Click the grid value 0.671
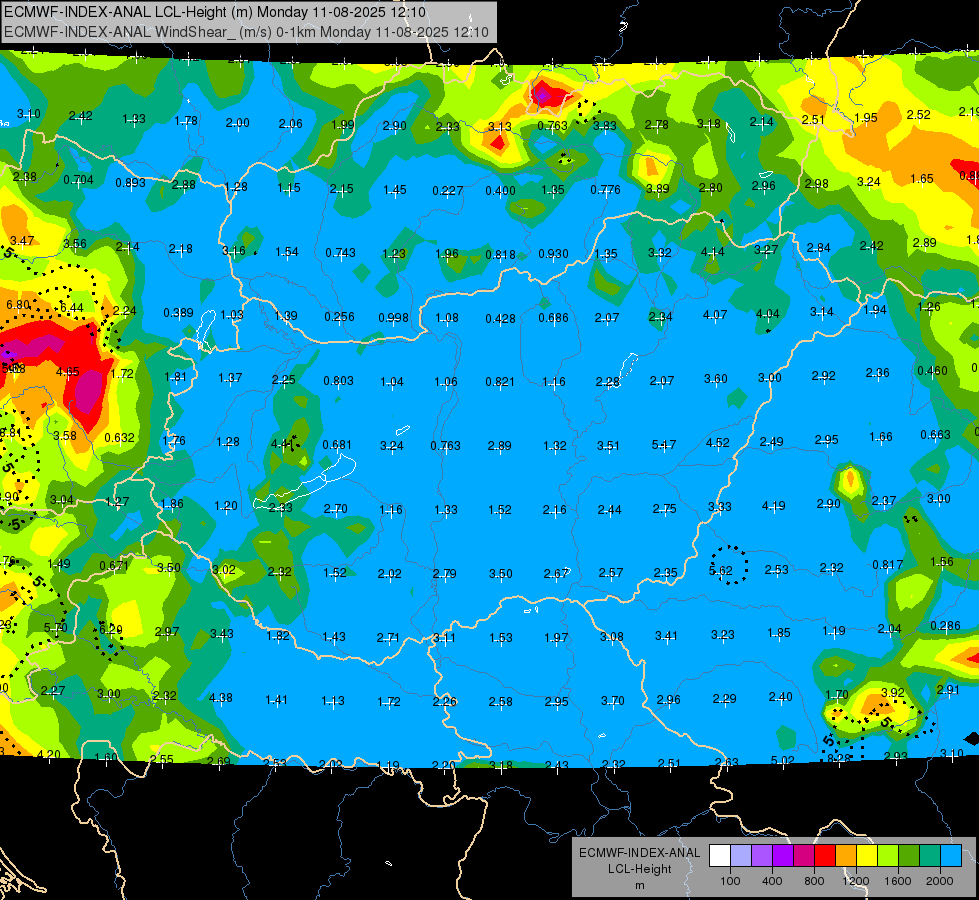This screenshot has width=979, height=900. 114,566
